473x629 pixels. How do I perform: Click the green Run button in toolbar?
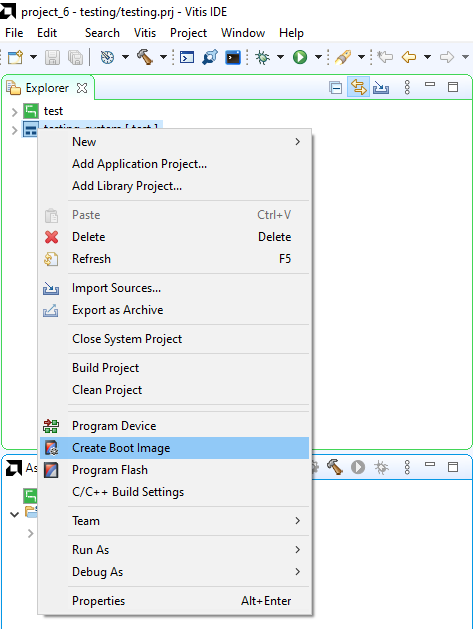point(300,57)
